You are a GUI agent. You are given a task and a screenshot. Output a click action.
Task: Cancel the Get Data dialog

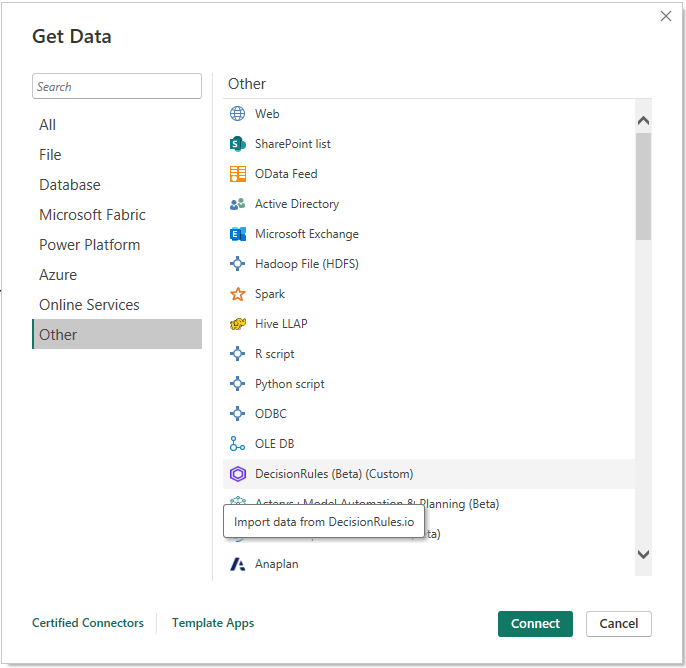(618, 623)
